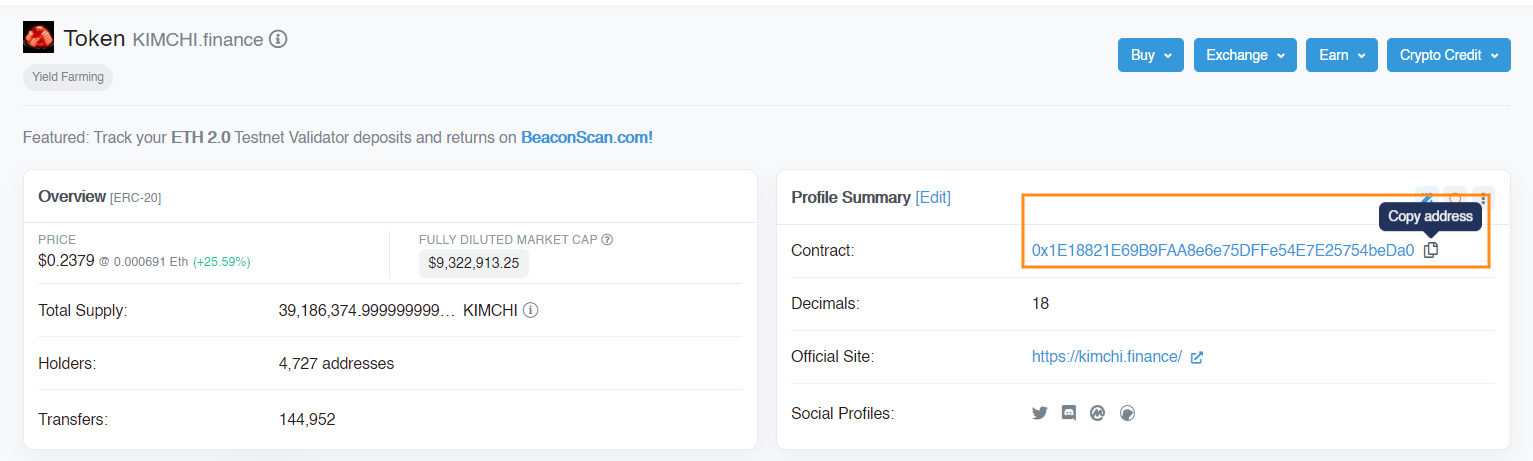Click the Edit link in Profile Summary

[933, 198]
